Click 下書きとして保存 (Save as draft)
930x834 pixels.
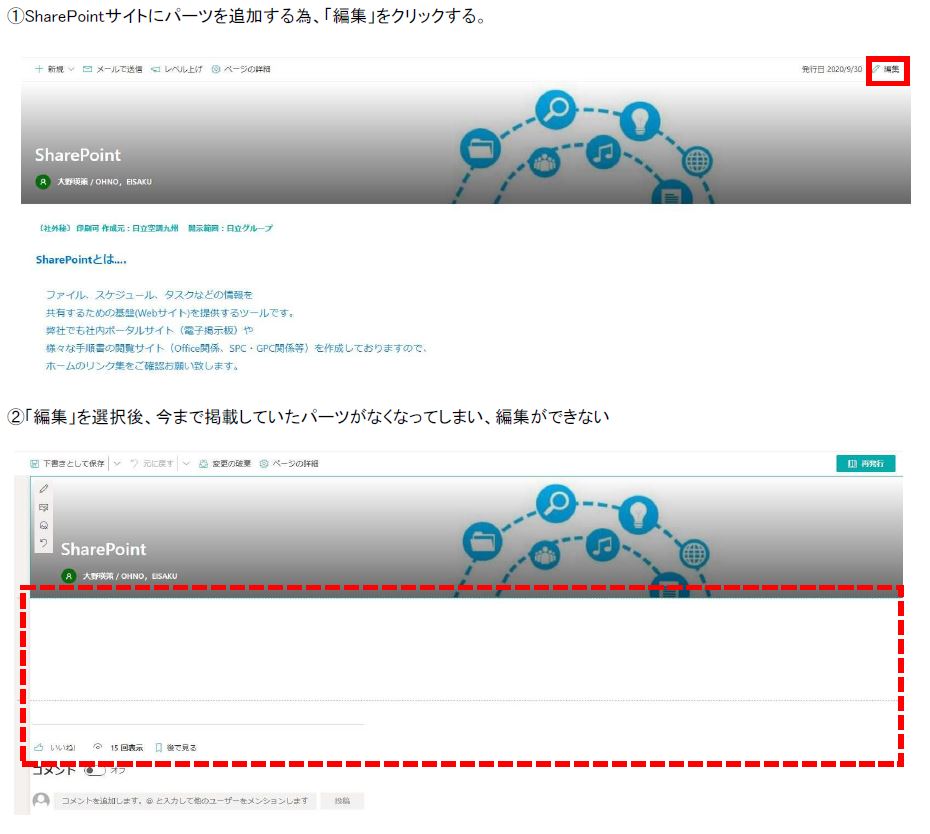(x=68, y=463)
